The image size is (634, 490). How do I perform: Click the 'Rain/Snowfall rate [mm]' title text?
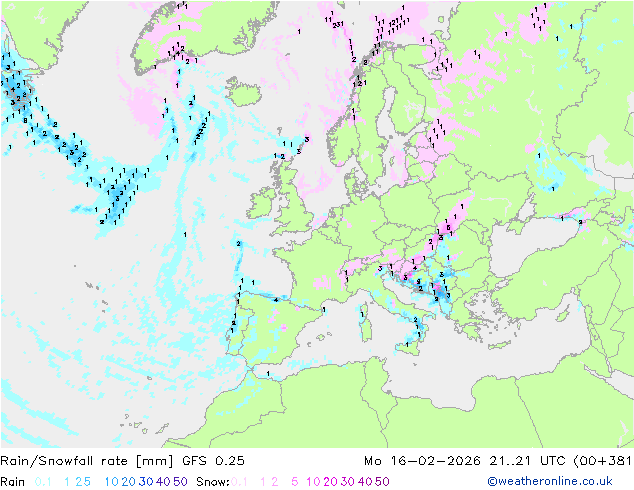click(x=87, y=461)
